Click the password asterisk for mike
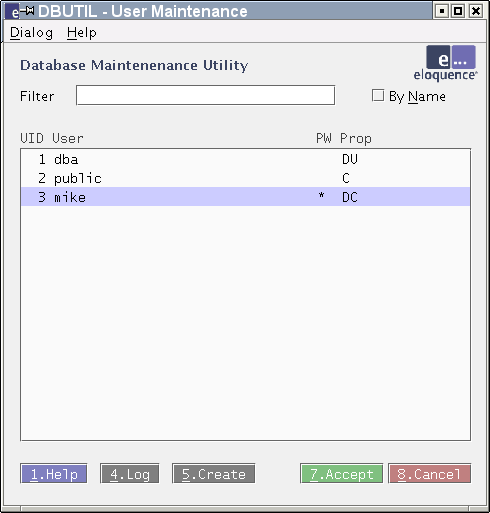Viewport: 490px width, 513px height. [x=321, y=195]
